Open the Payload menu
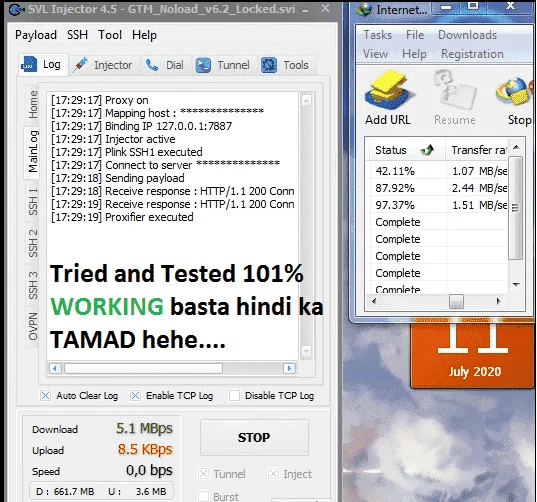This screenshot has height=502, width=537. pyautogui.click(x=36, y=35)
